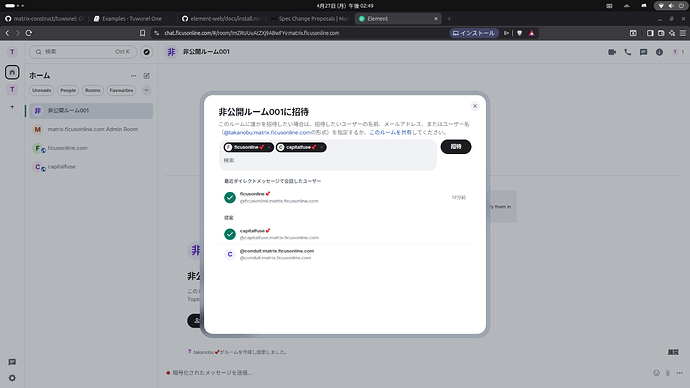The width and height of the screenshot is (690, 388).
Task: Switch to element-web/docs/install tab
Action: 222,19
